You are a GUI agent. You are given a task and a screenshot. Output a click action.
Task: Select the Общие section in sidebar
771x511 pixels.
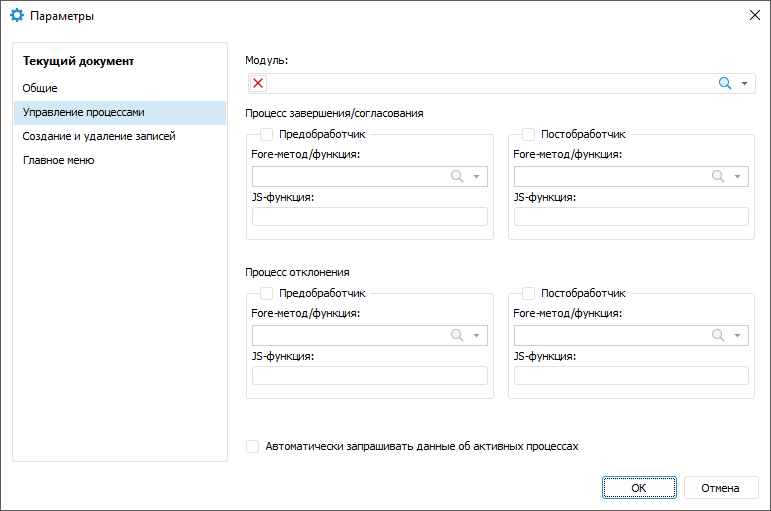(40, 88)
